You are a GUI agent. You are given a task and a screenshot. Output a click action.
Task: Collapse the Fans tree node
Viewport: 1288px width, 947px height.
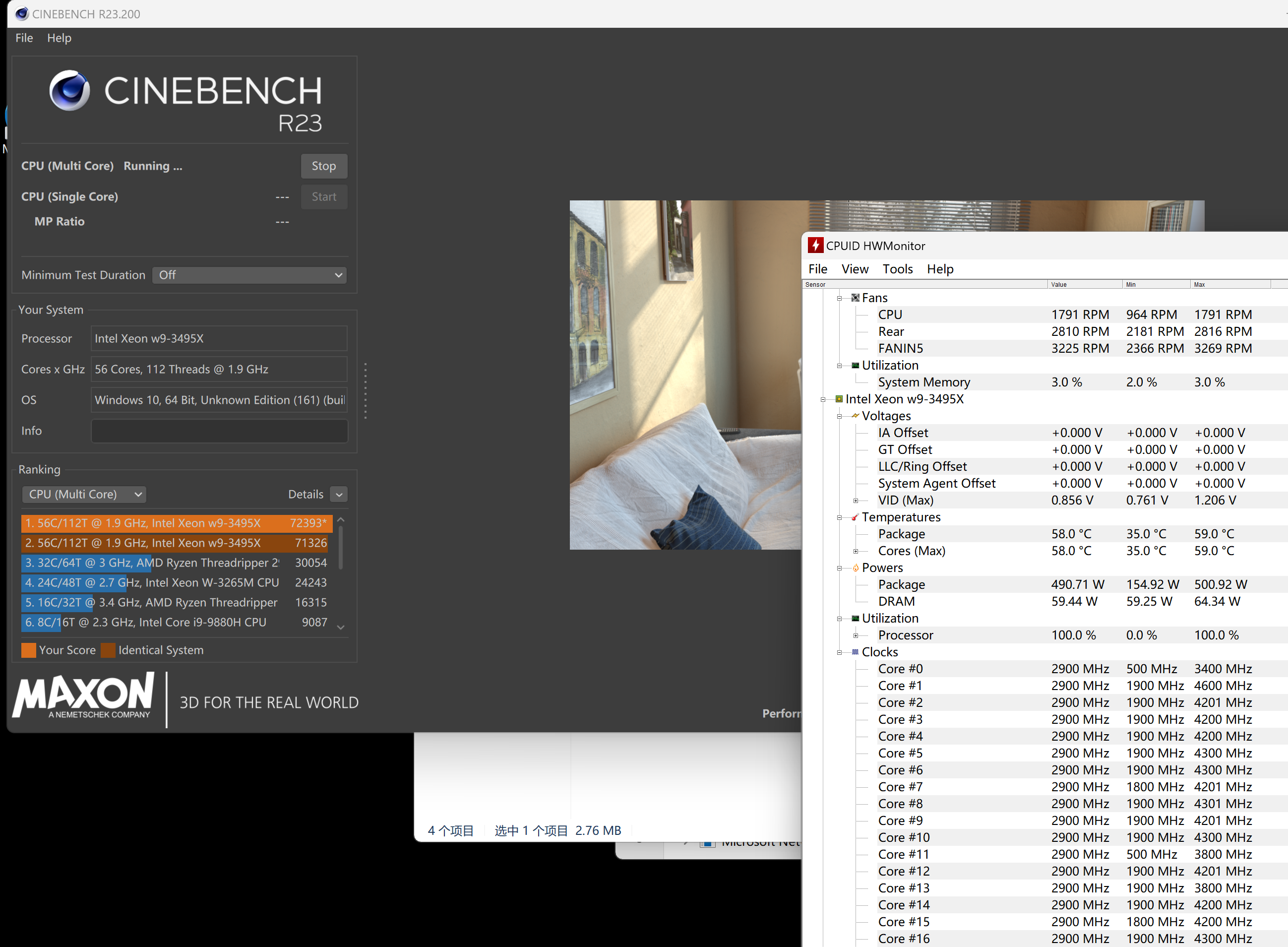pyautogui.click(x=839, y=298)
